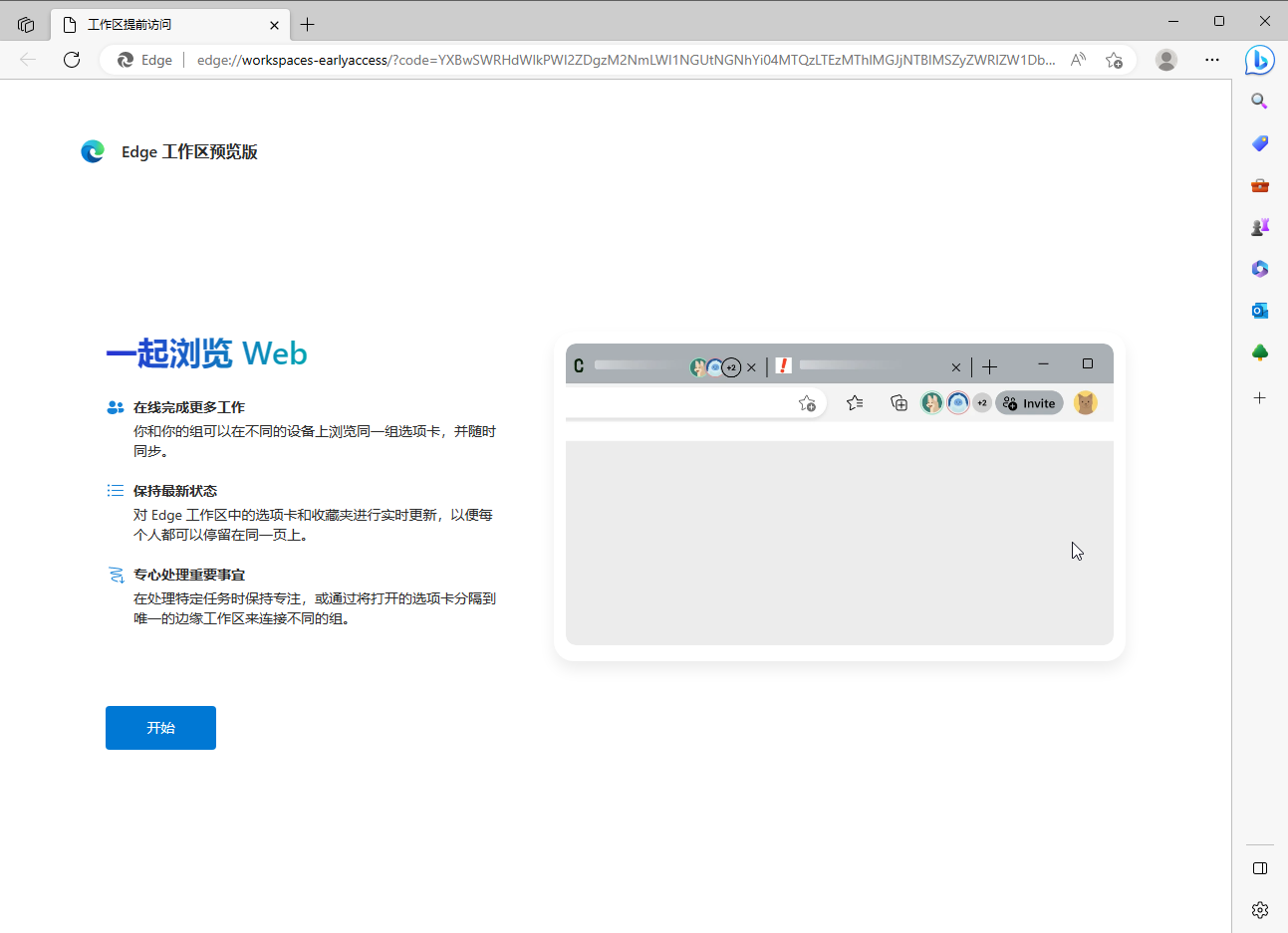Open Search from the sidebar
1288x933 pixels.
click(x=1259, y=101)
